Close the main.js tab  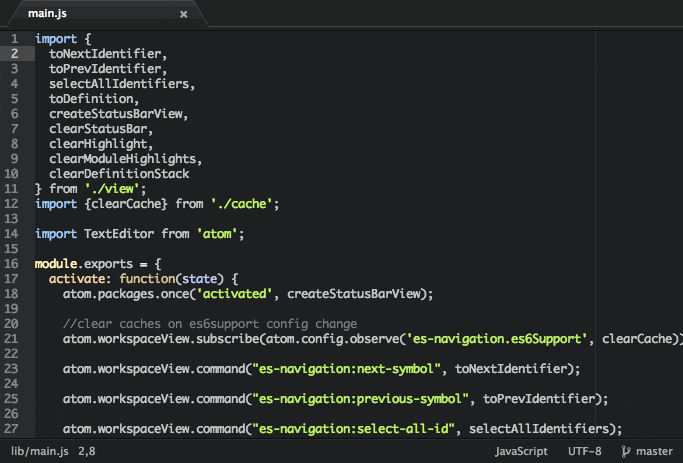coord(183,15)
